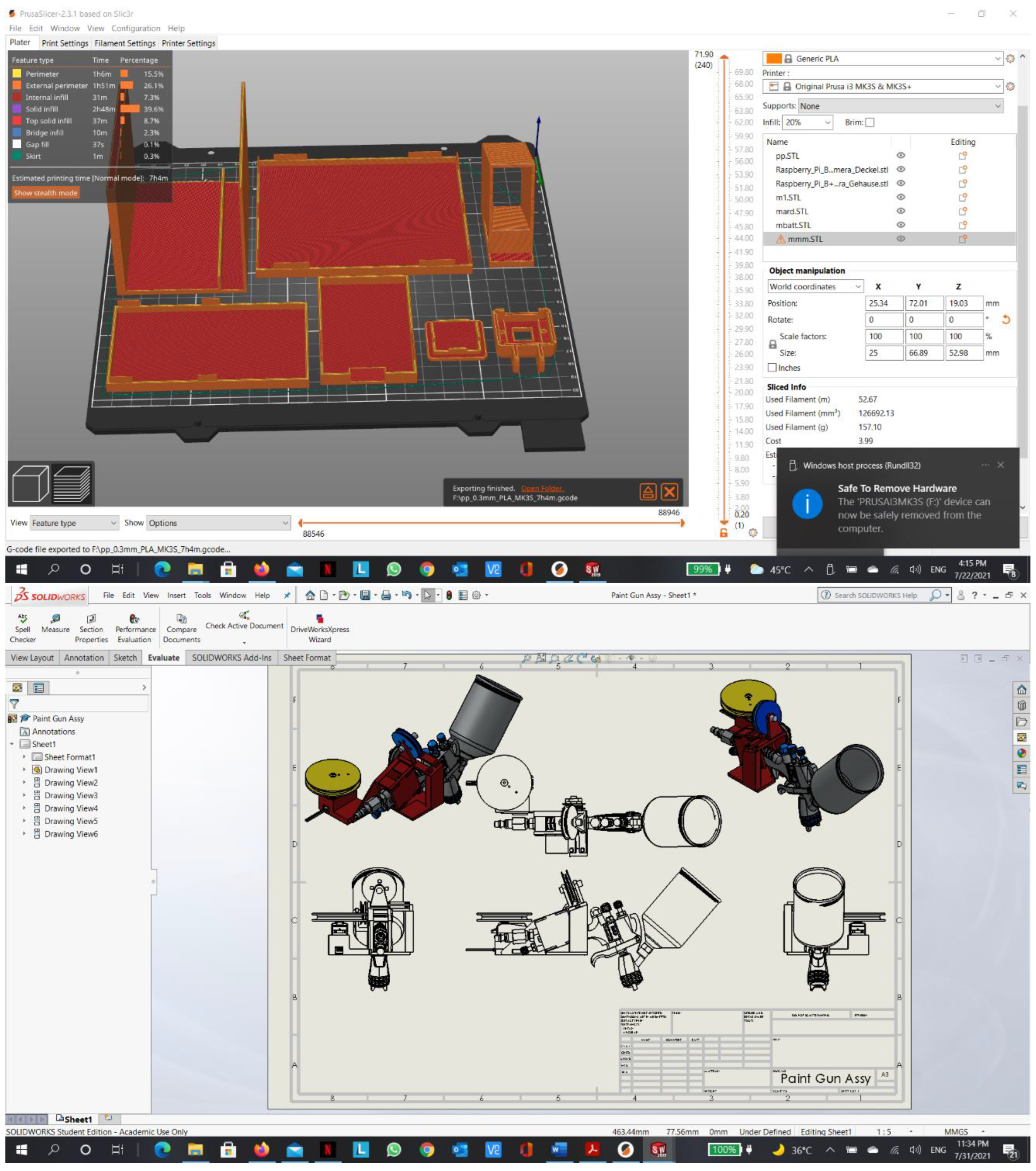Viewport: 1036px width, 1171px height.
Task: Open the Supports dropdown
Action: click(900, 106)
